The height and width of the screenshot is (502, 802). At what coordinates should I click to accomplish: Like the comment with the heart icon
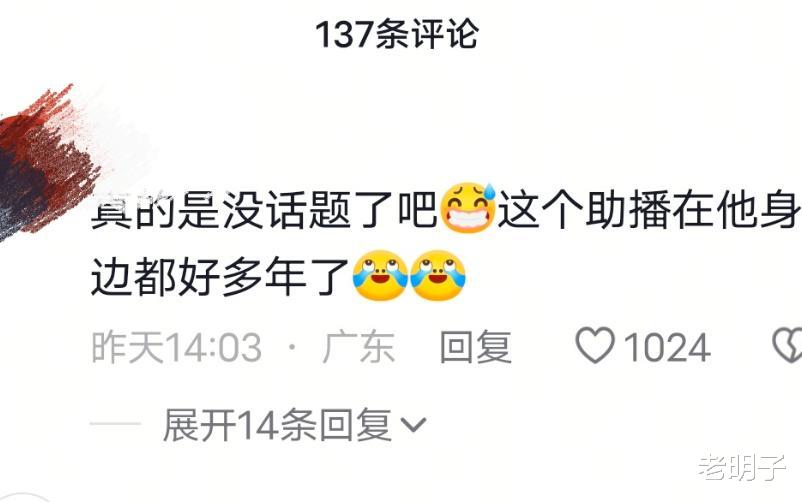point(594,346)
